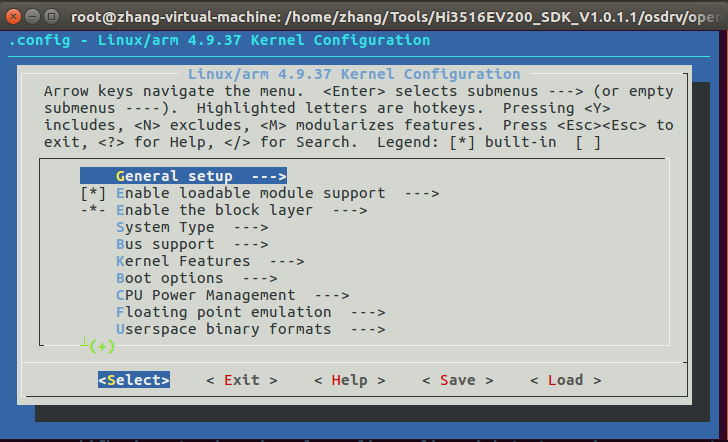Click the Select button

[x=134, y=380]
